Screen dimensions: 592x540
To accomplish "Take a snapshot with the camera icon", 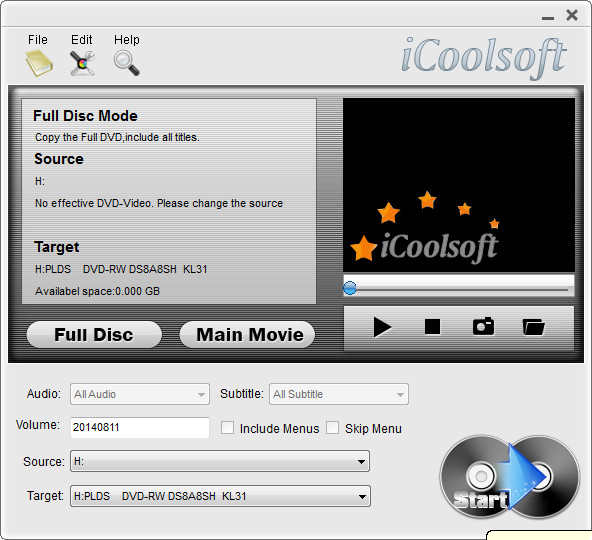I will (x=483, y=326).
